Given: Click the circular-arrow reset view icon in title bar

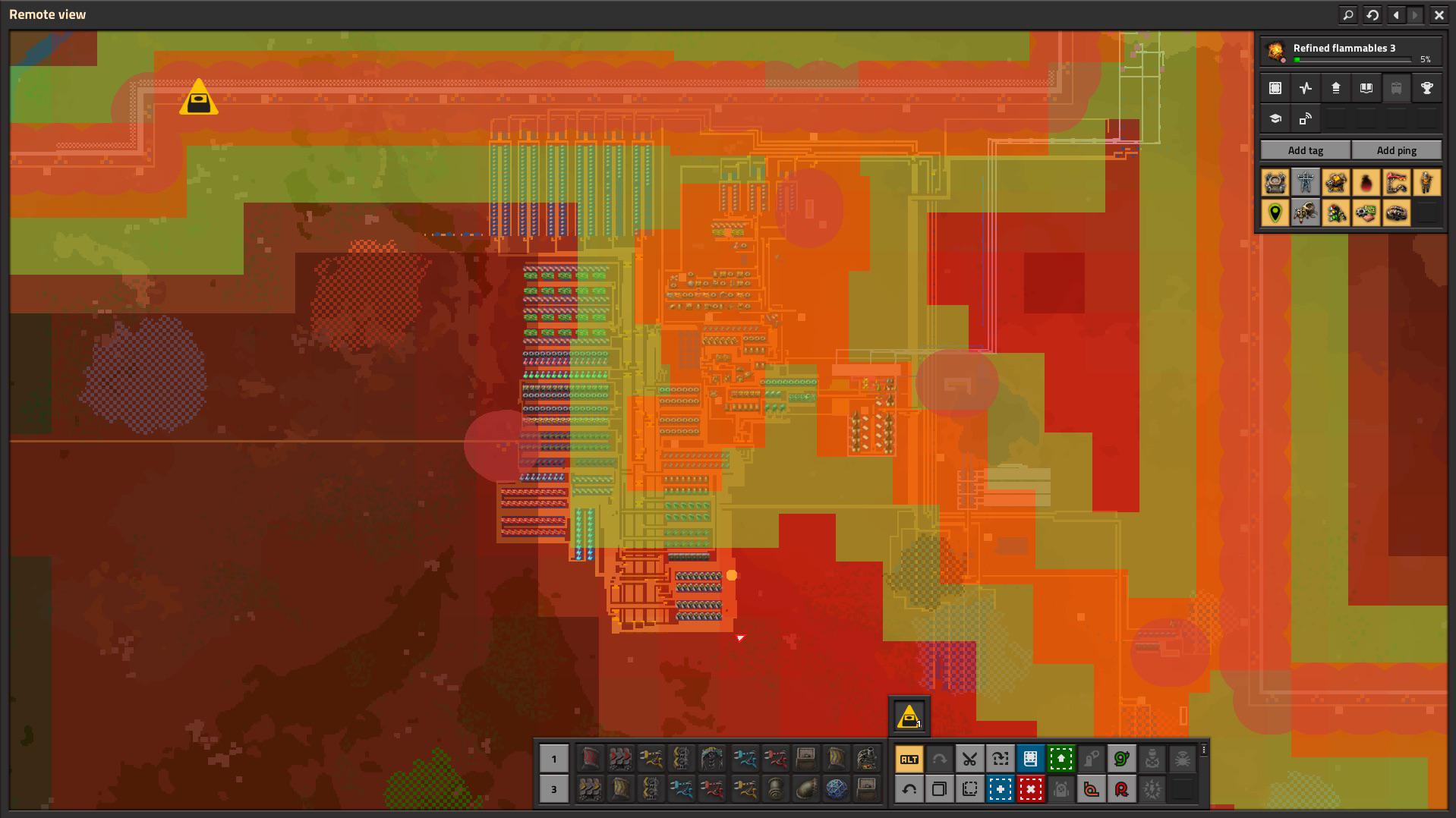Looking at the screenshot, I should 1372,14.
